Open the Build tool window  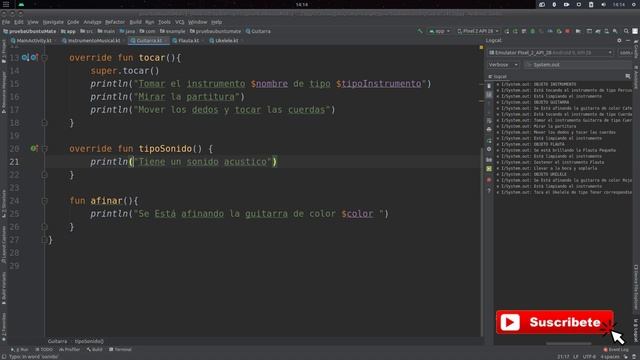point(94,350)
